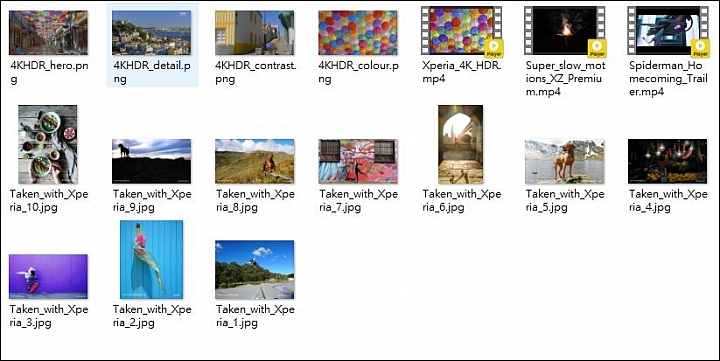
Task: Click the file name Taken_with_Xperia_6.jpg
Action: pyautogui.click(x=462, y=201)
